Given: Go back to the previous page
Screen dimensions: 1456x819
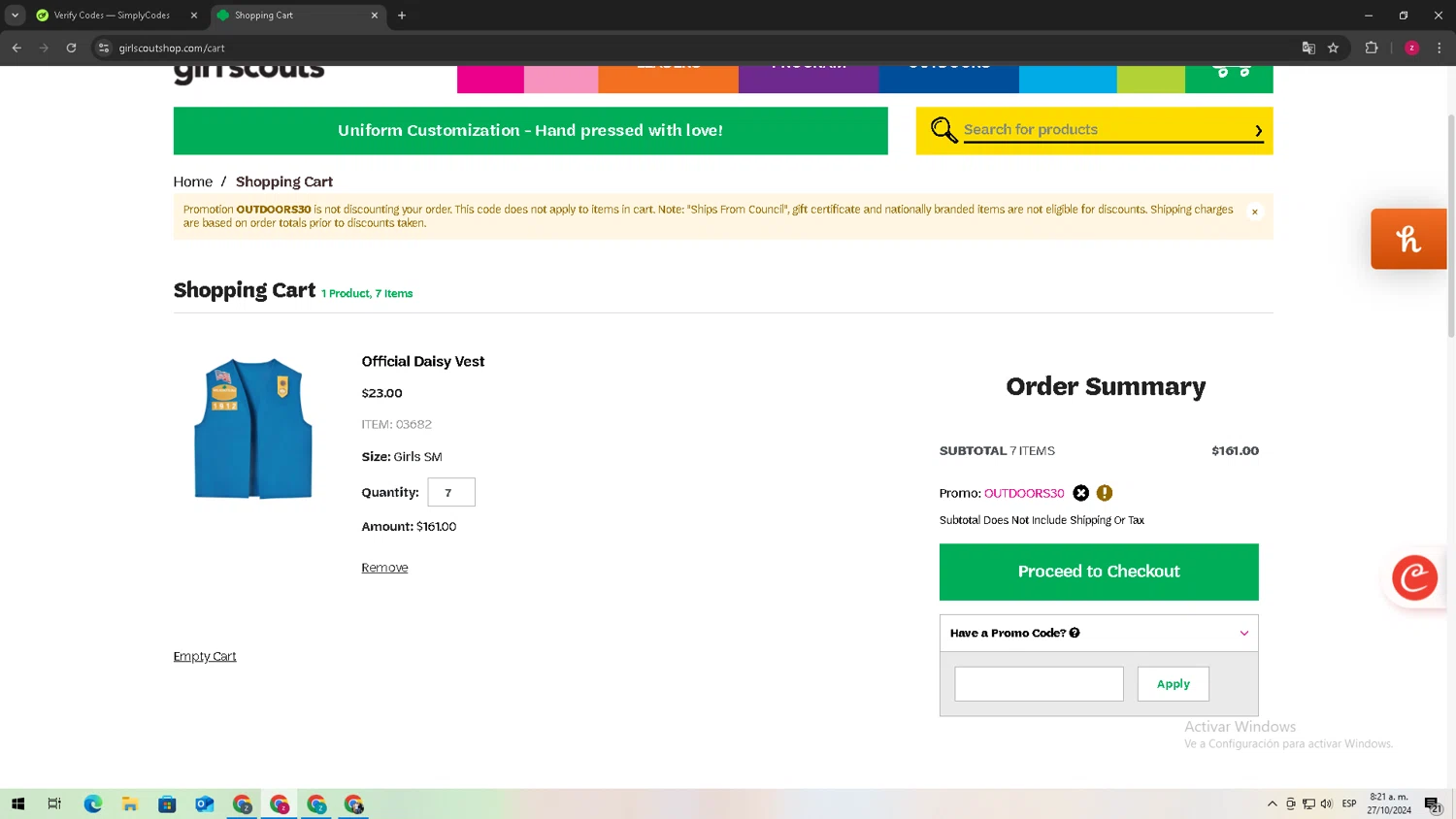Looking at the screenshot, I should (17, 48).
